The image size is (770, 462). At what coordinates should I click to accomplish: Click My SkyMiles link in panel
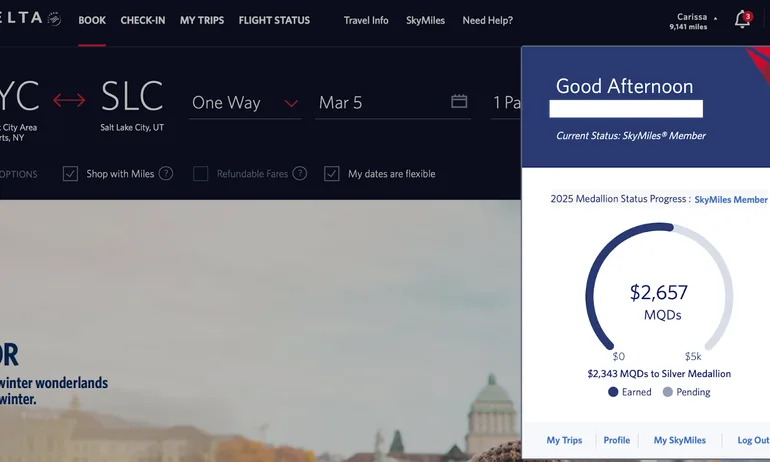click(679, 440)
